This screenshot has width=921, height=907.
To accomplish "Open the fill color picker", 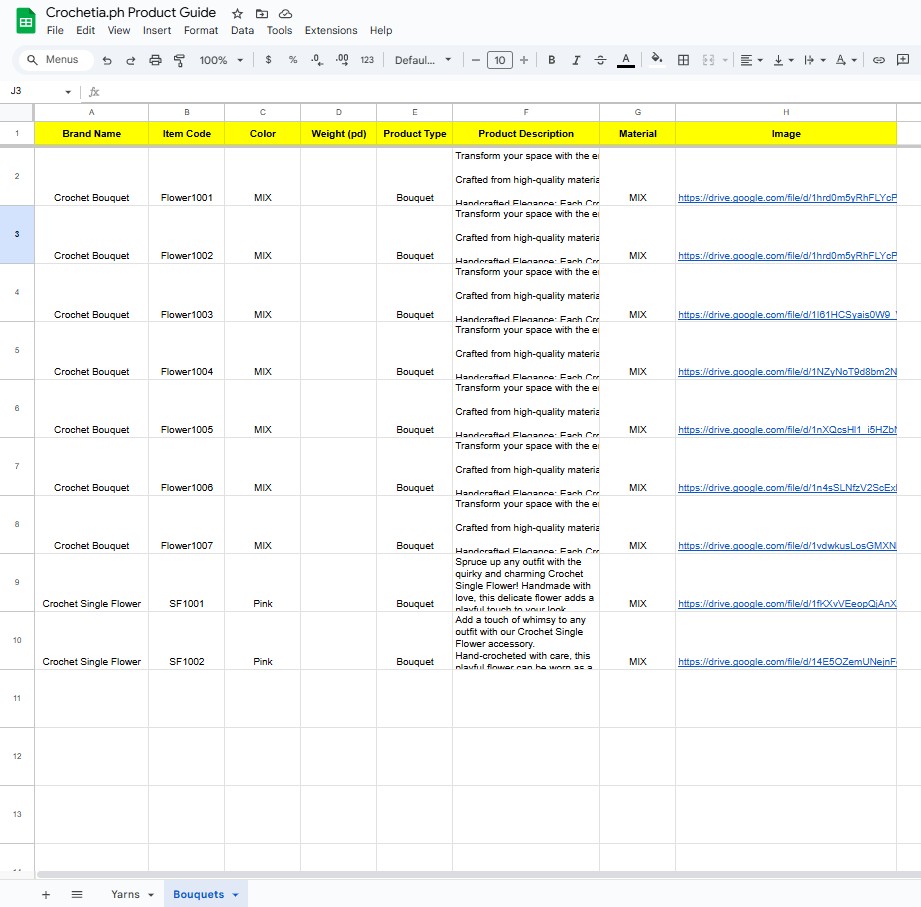I will coord(657,59).
